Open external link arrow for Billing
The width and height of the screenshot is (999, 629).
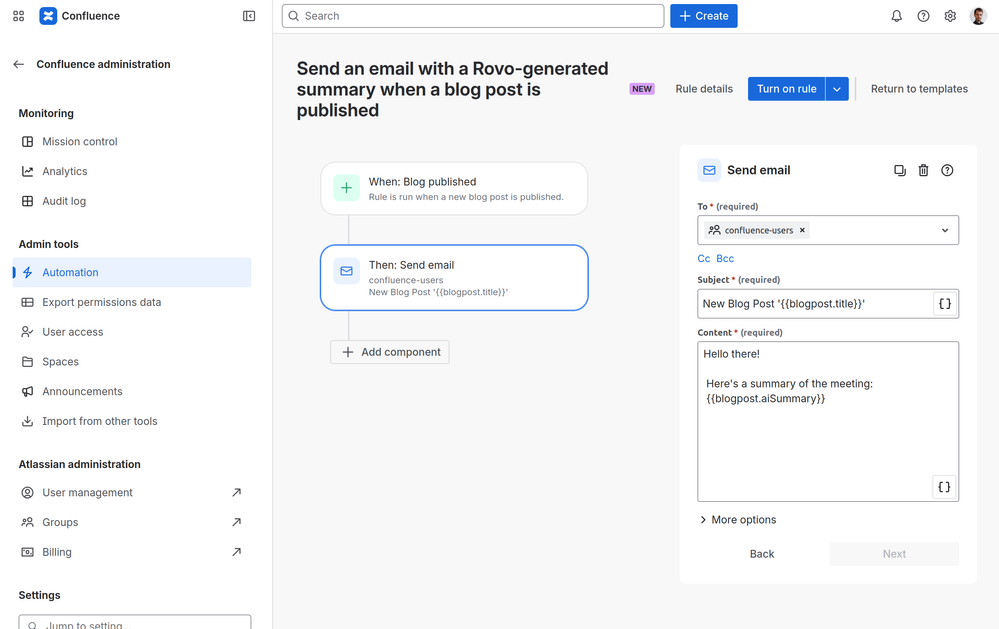coord(236,552)
